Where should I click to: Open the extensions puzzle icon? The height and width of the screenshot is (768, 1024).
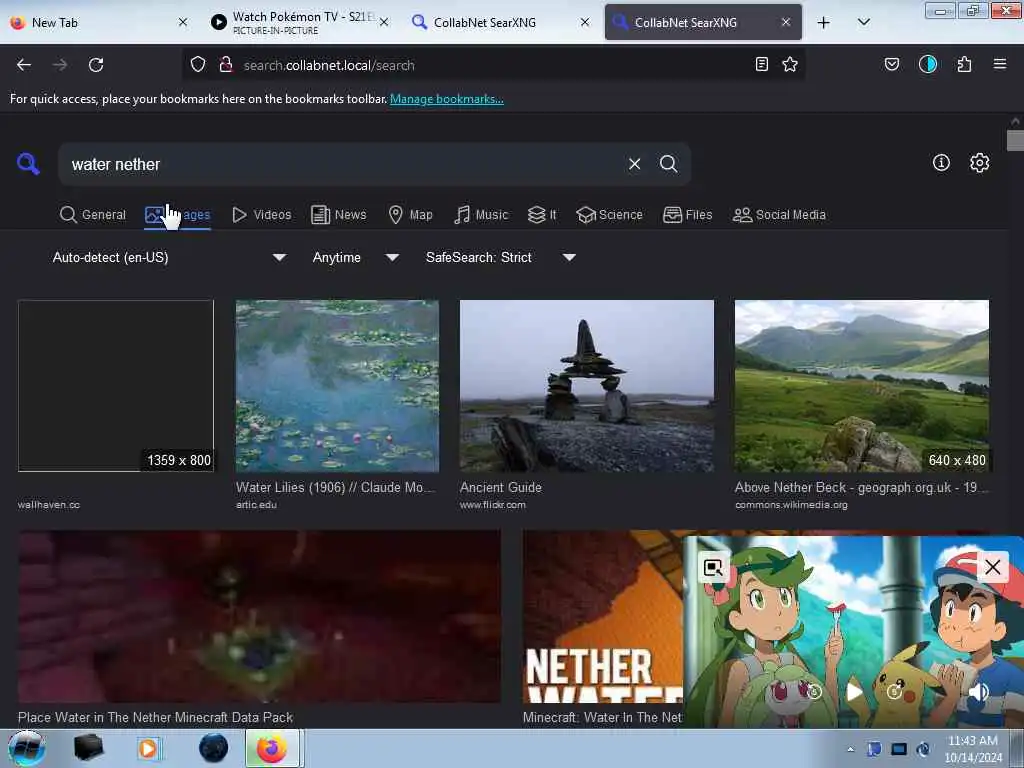point(964,64)
